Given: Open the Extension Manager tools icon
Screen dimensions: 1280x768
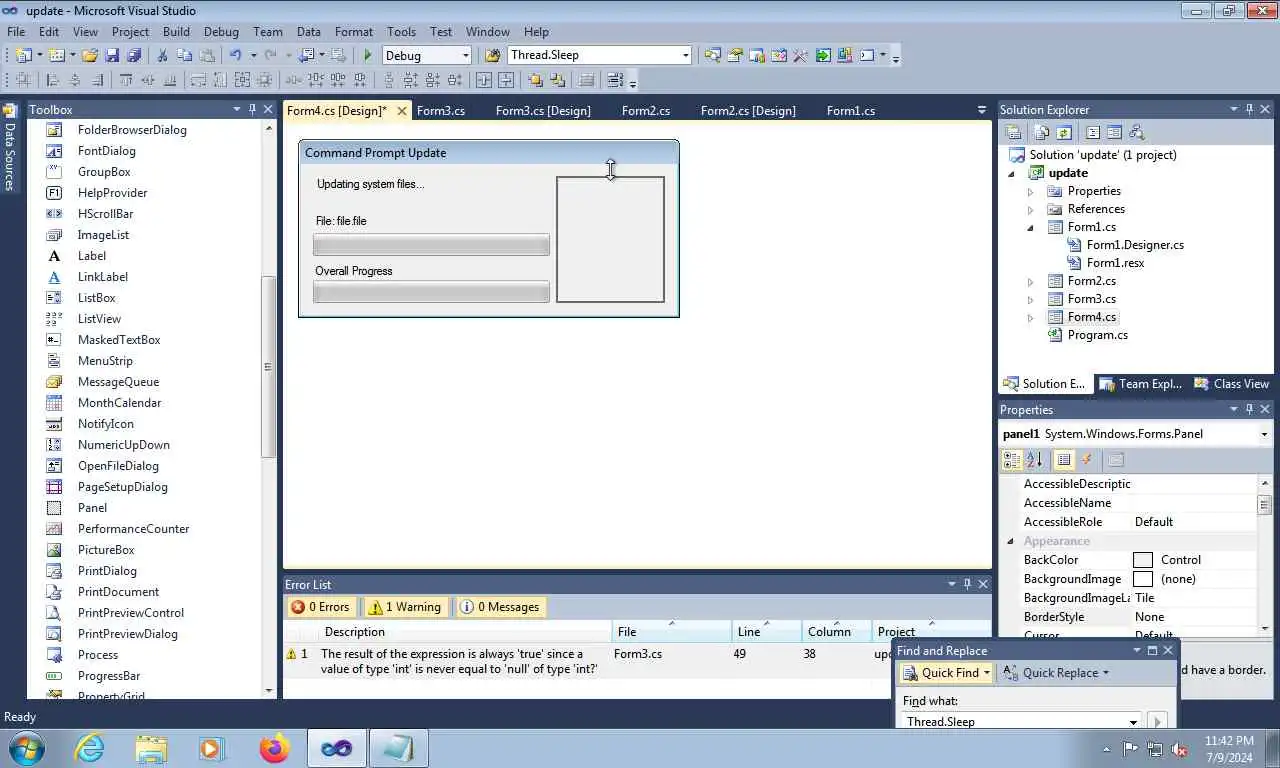Looking at the screenshot, I should pyautogui.click(x=845, y=55).
